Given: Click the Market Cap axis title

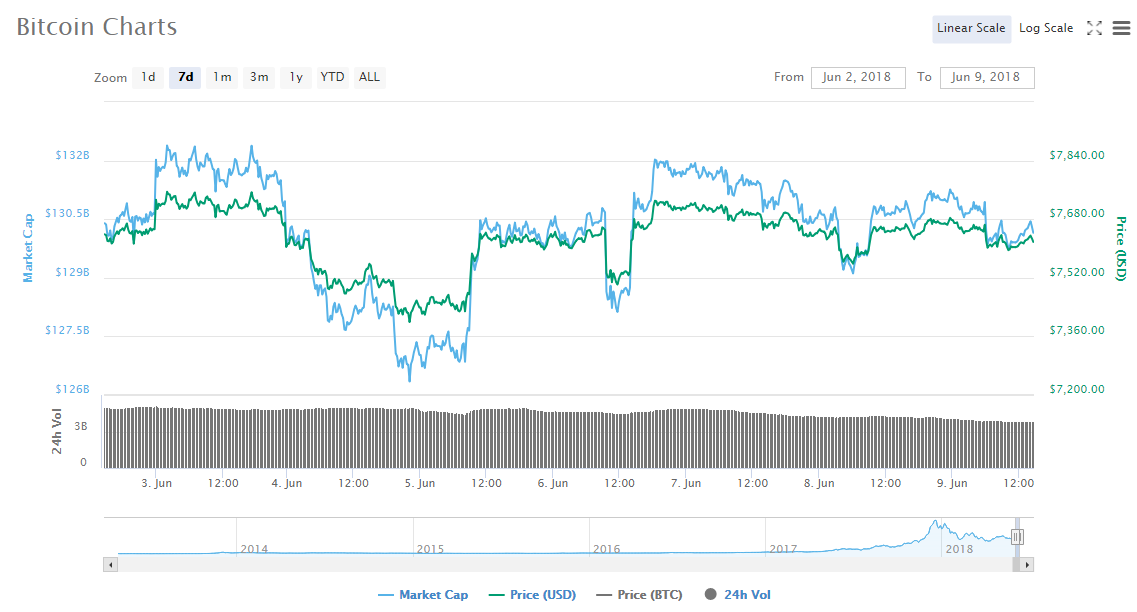Looking at the screenshot, I should 28,248.
